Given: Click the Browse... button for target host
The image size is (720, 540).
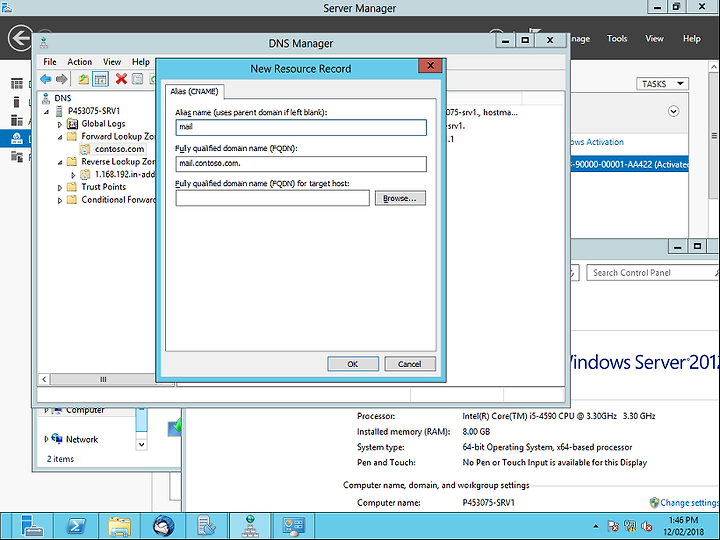Looking at the screenshot, I should (400, 198).
